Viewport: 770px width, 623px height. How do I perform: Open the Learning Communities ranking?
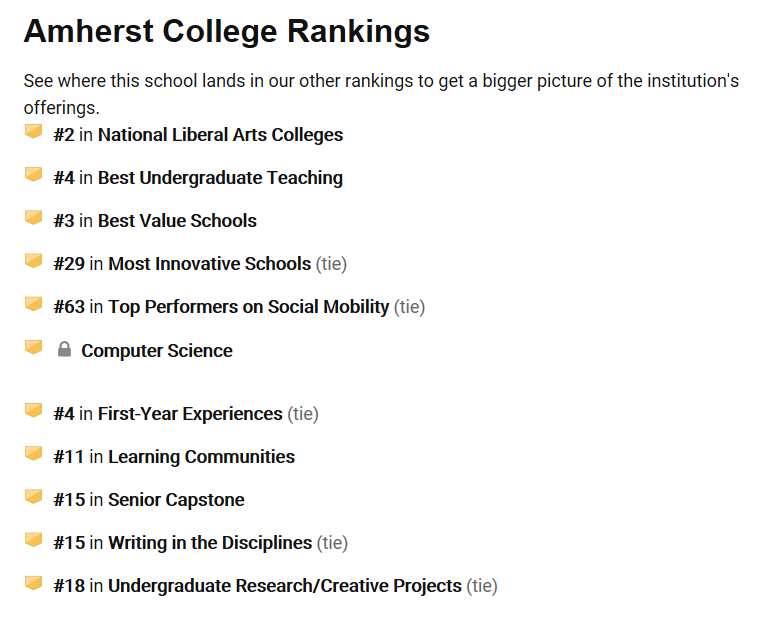201,457
